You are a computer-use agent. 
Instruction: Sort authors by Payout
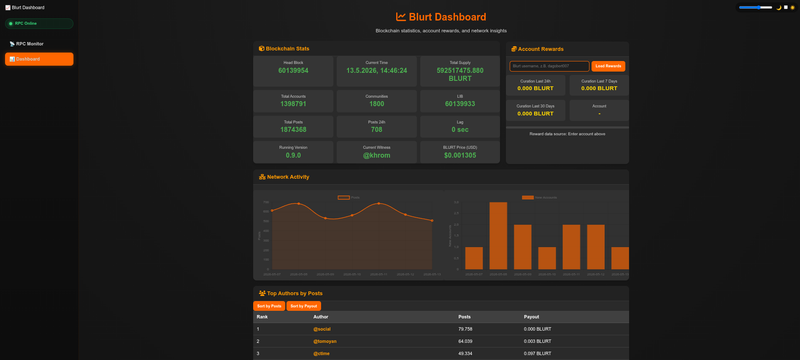point(304,306)
